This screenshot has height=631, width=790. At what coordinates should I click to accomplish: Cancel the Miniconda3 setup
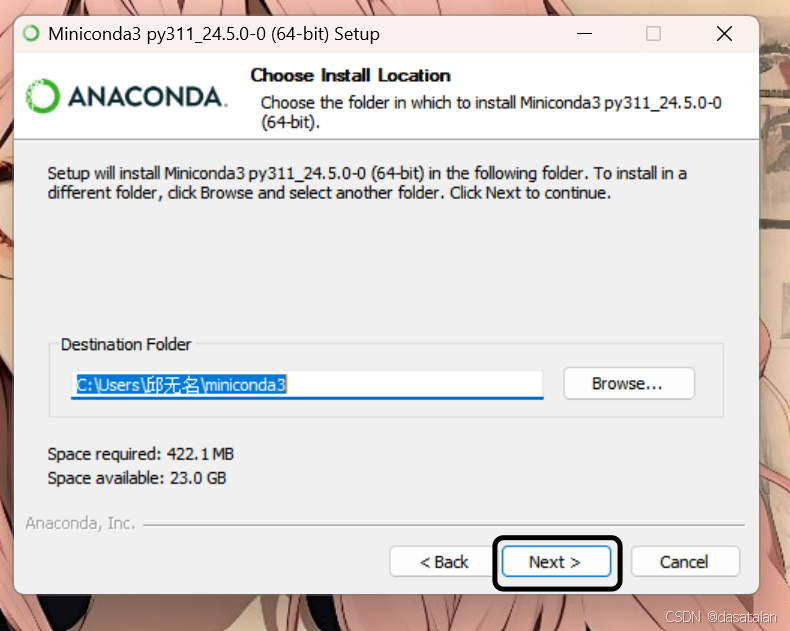[x=685, y=562]
